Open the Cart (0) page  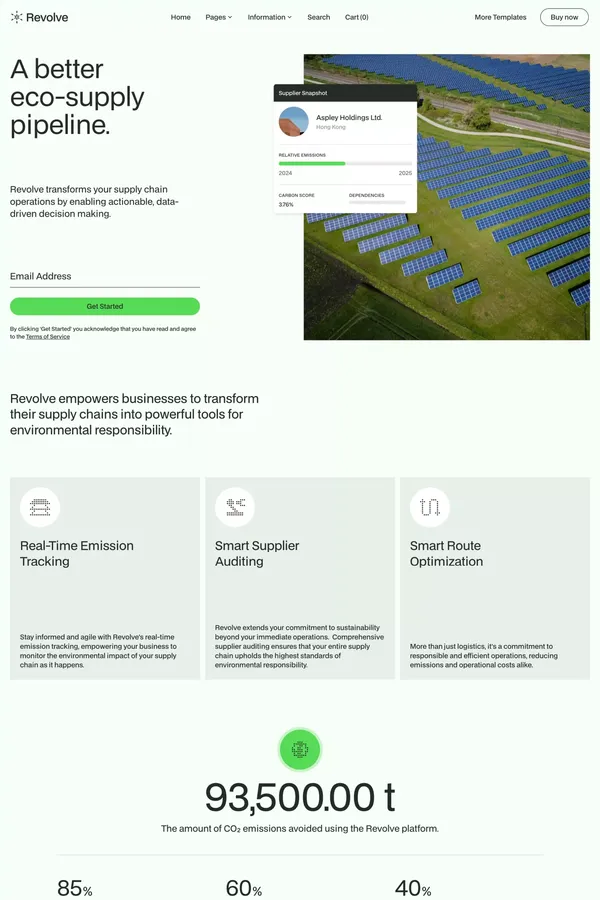click(x=357, y=17)
